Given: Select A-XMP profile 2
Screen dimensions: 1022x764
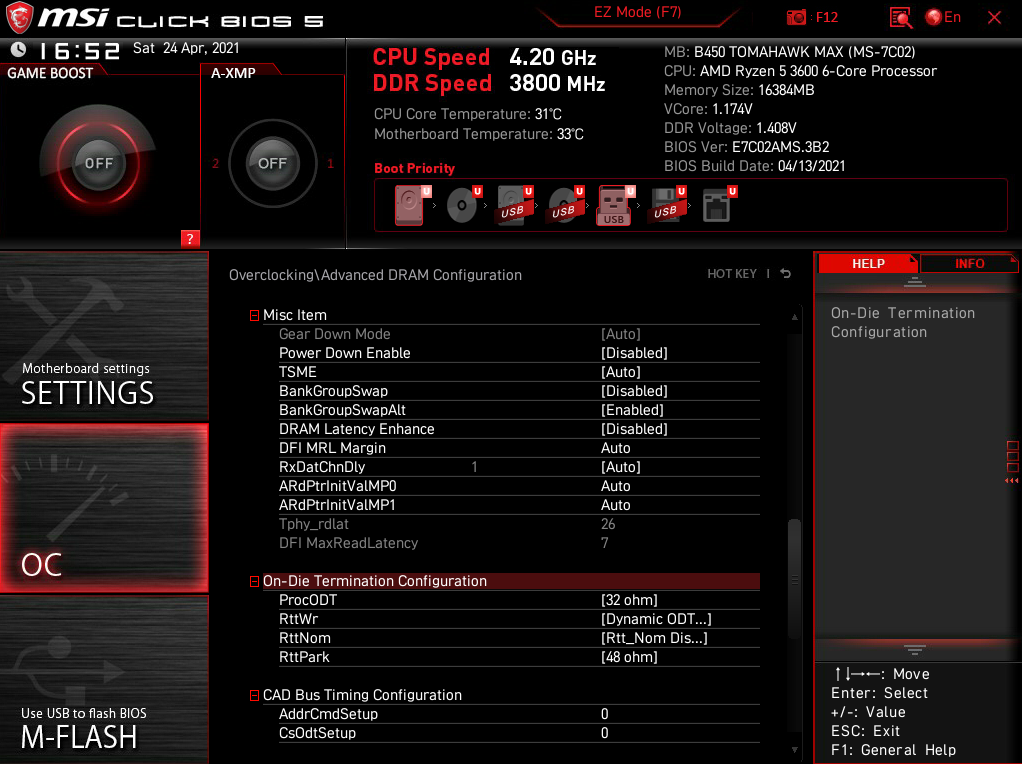Looking at the screenshot, I should coord(216,163).
